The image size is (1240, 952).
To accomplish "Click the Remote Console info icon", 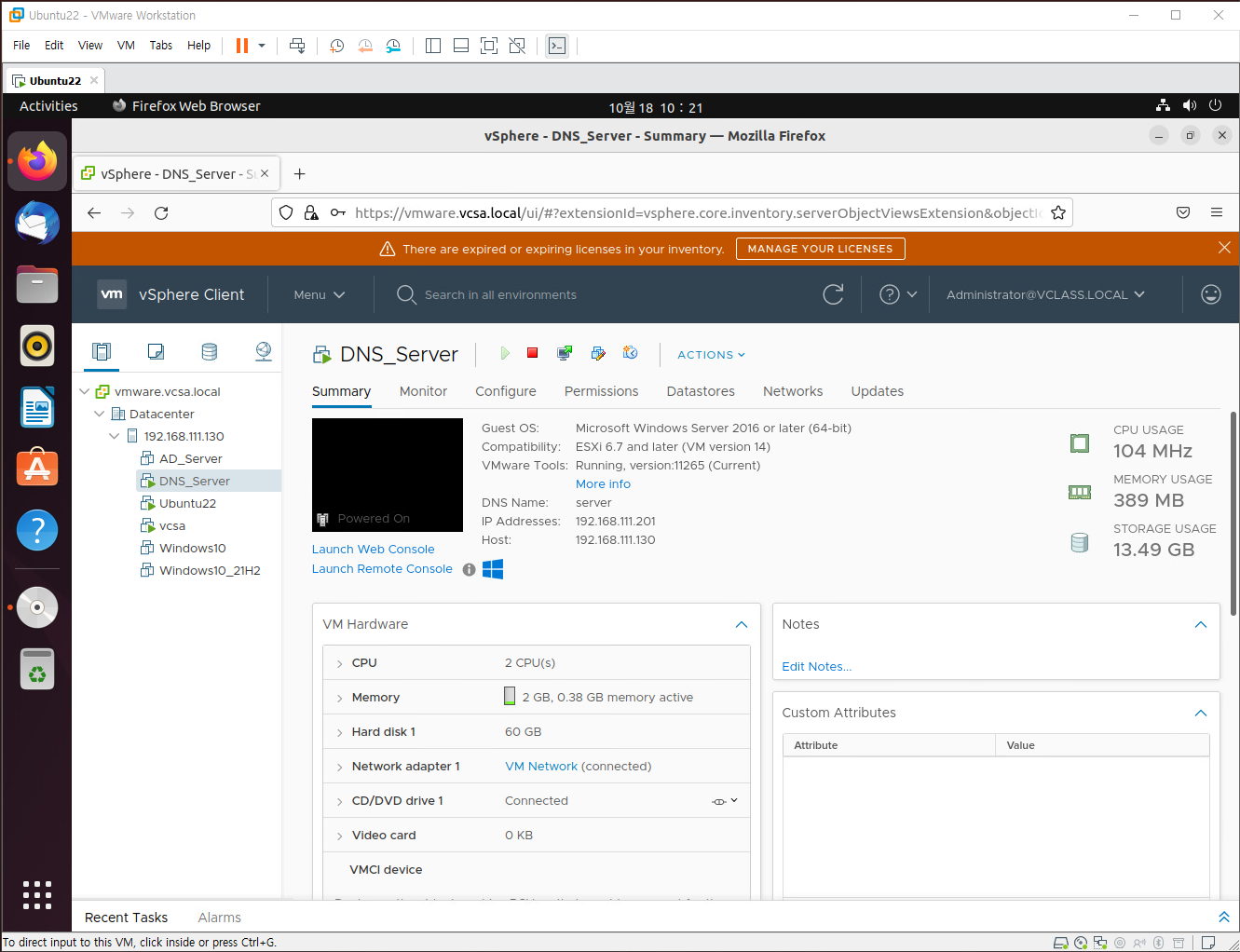I will [x=470, y=569].
